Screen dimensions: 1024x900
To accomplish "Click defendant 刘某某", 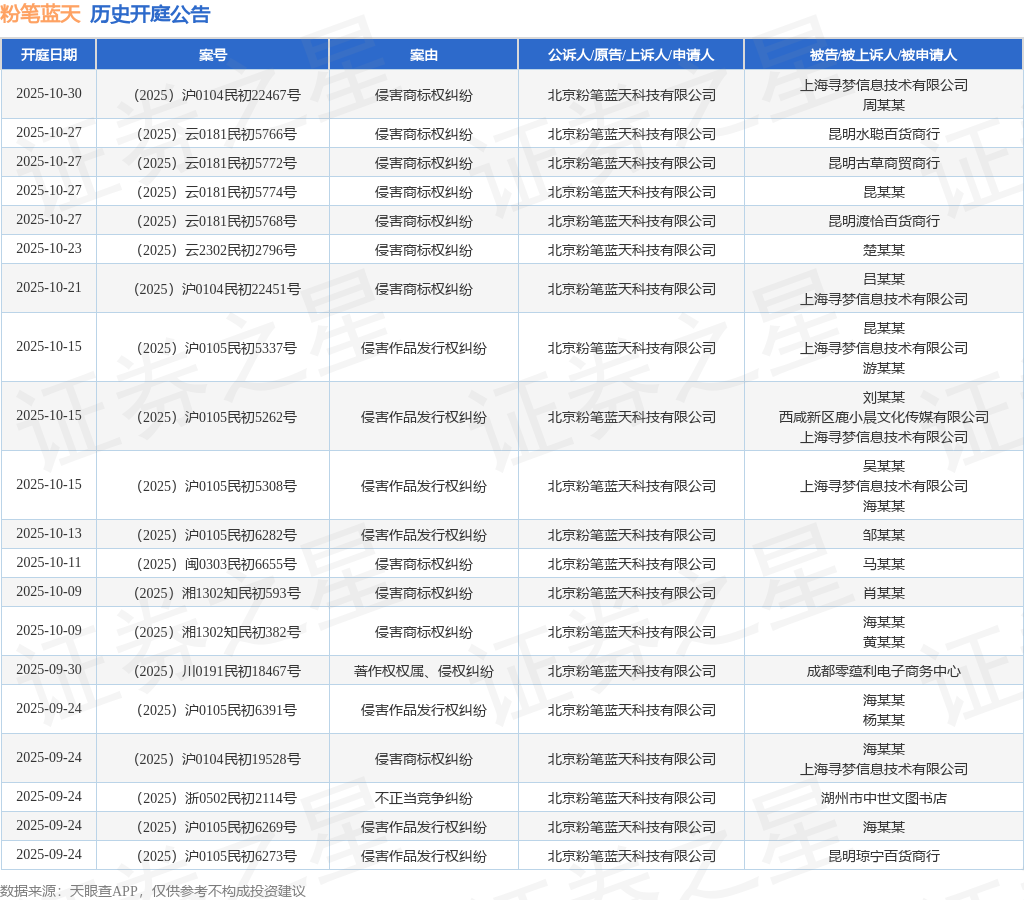I will pyautogui.click(x=884, y=397).
